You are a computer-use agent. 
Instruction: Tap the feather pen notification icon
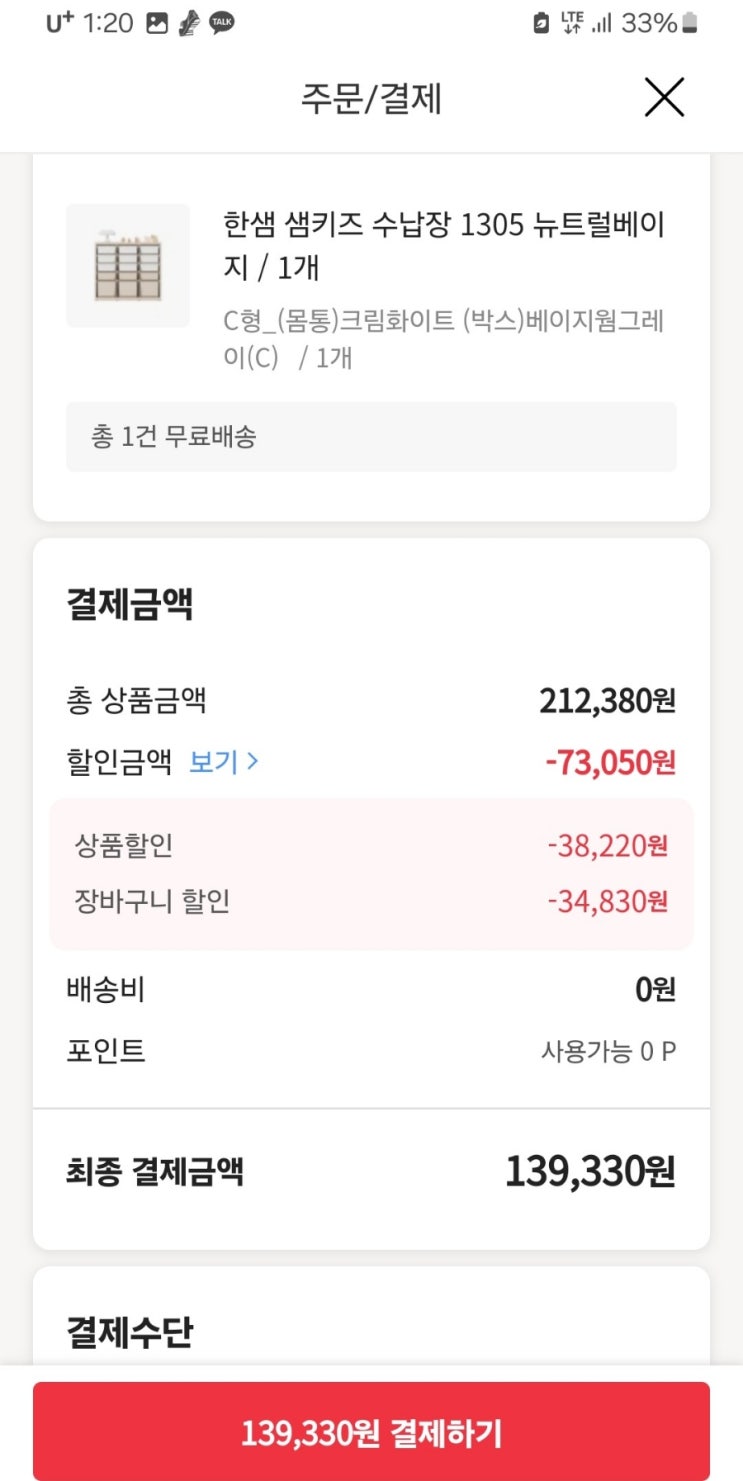[x=188, y=24]
